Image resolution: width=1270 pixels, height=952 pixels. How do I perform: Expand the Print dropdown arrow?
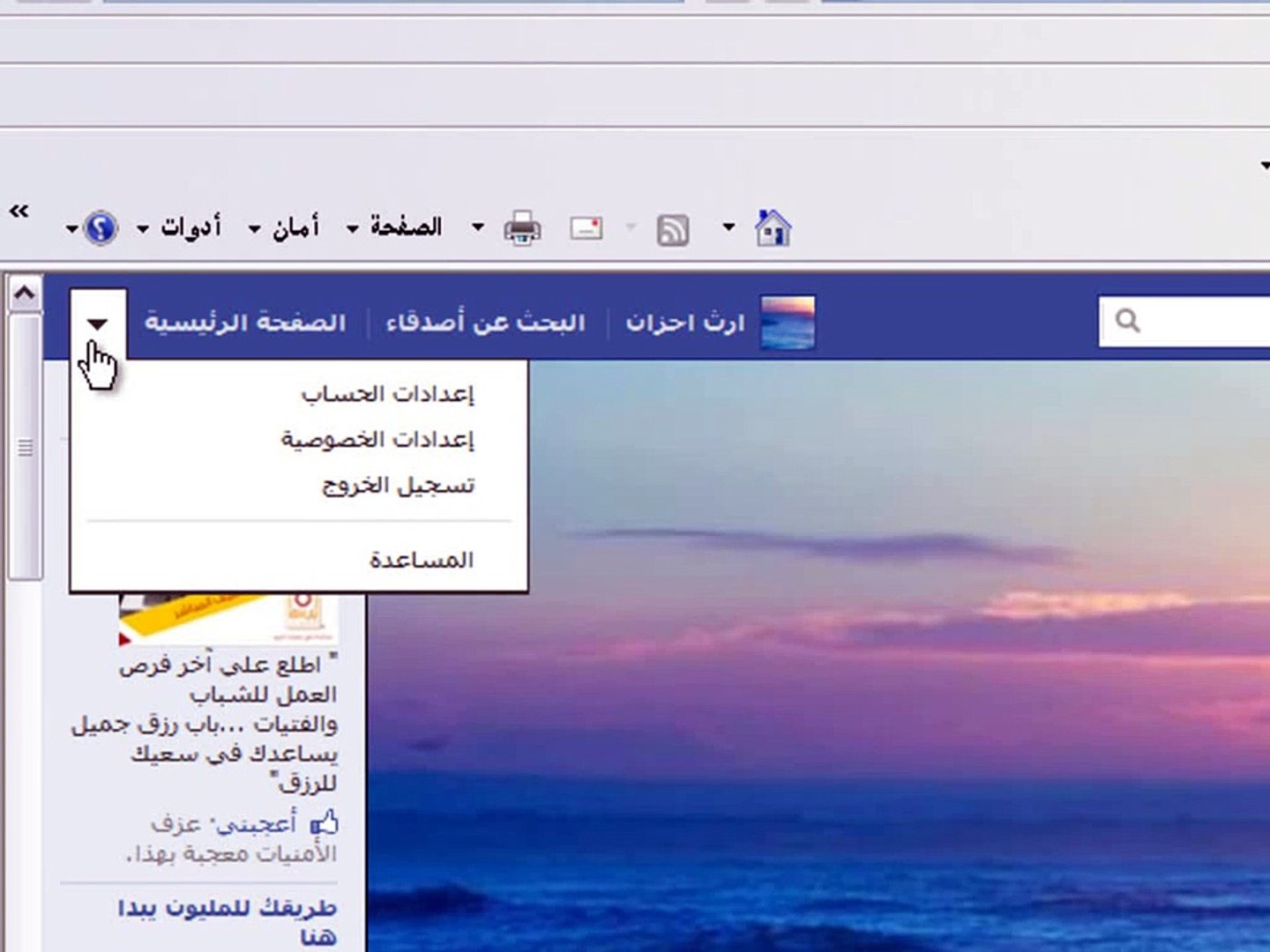tap(477, 227)
